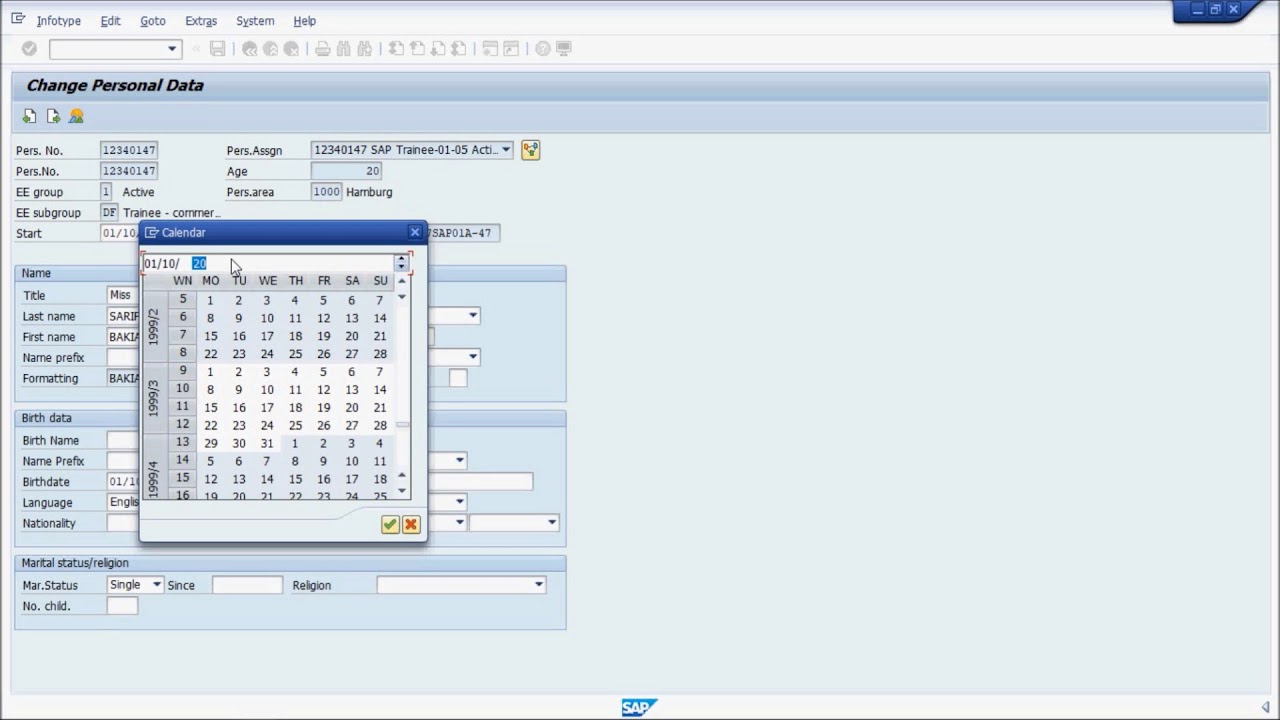Image resolution: width=1280 pixels, height=720 pixels.
Task: Click the No. child field
Action: coord(122,606)
